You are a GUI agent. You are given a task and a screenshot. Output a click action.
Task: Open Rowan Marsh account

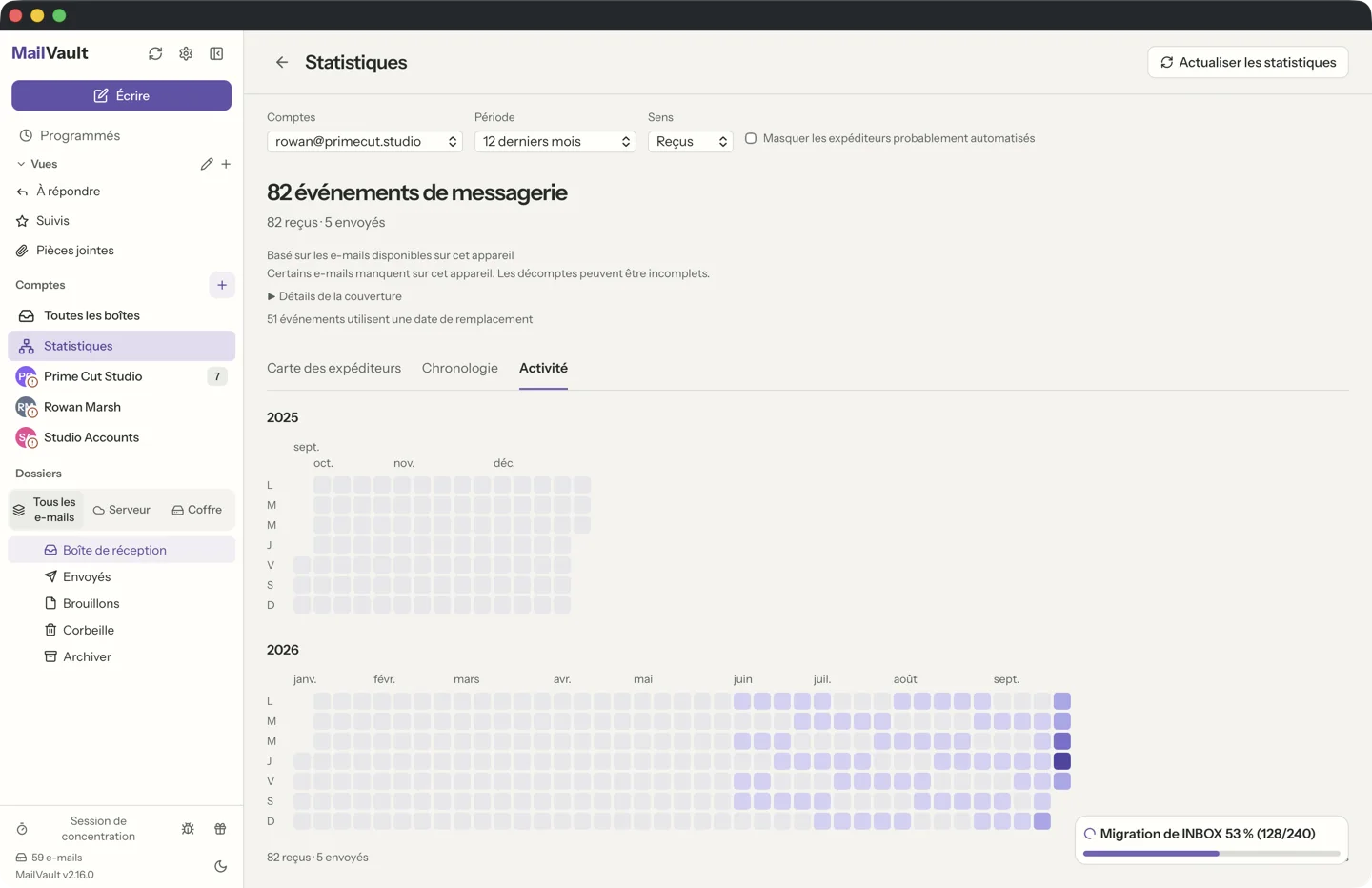tap(121, 407)
